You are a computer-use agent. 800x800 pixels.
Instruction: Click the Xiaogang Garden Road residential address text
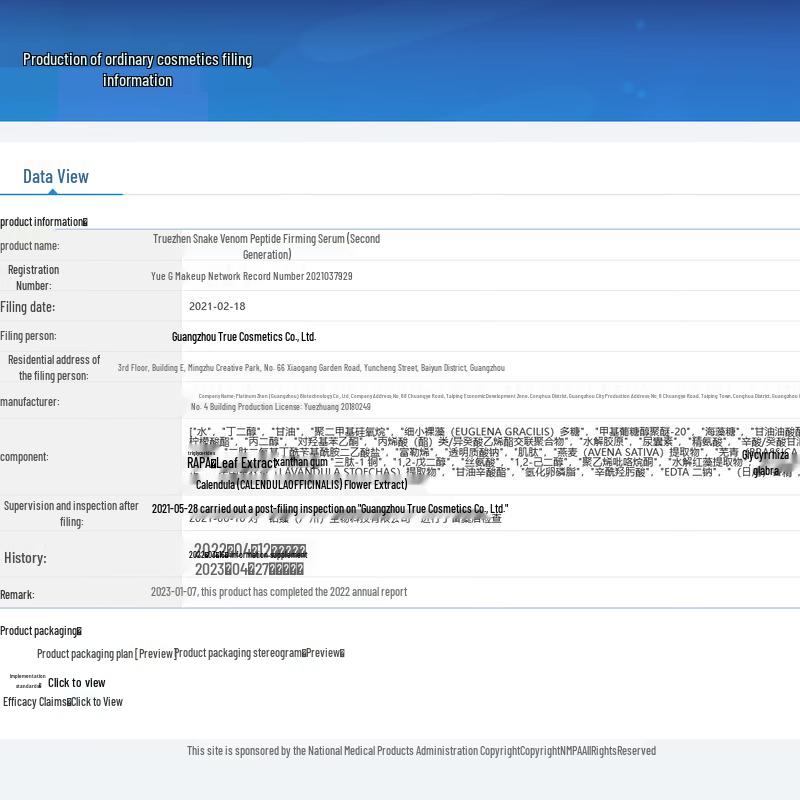311,368
